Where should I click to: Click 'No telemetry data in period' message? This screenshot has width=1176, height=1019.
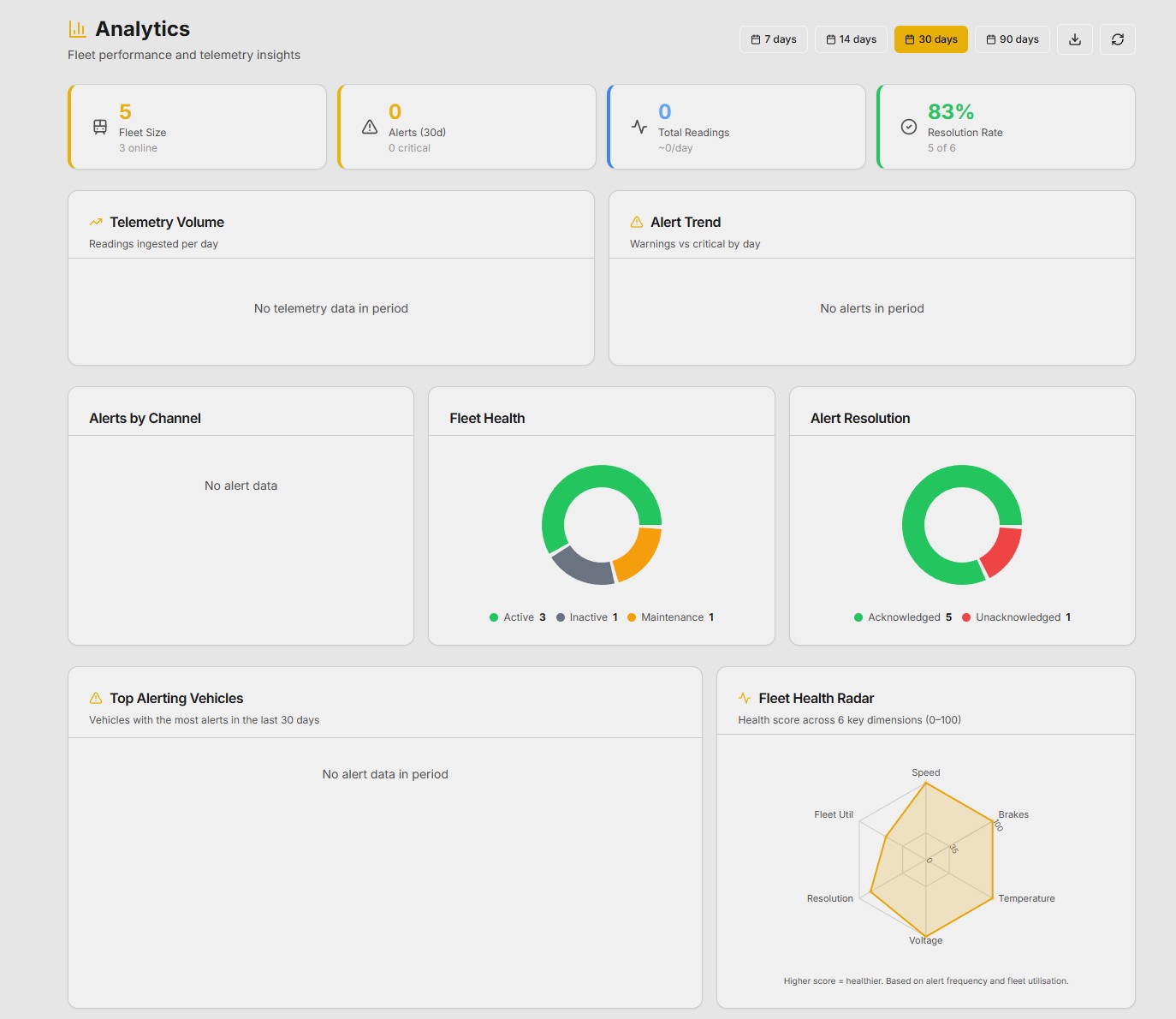pos(331,308)
